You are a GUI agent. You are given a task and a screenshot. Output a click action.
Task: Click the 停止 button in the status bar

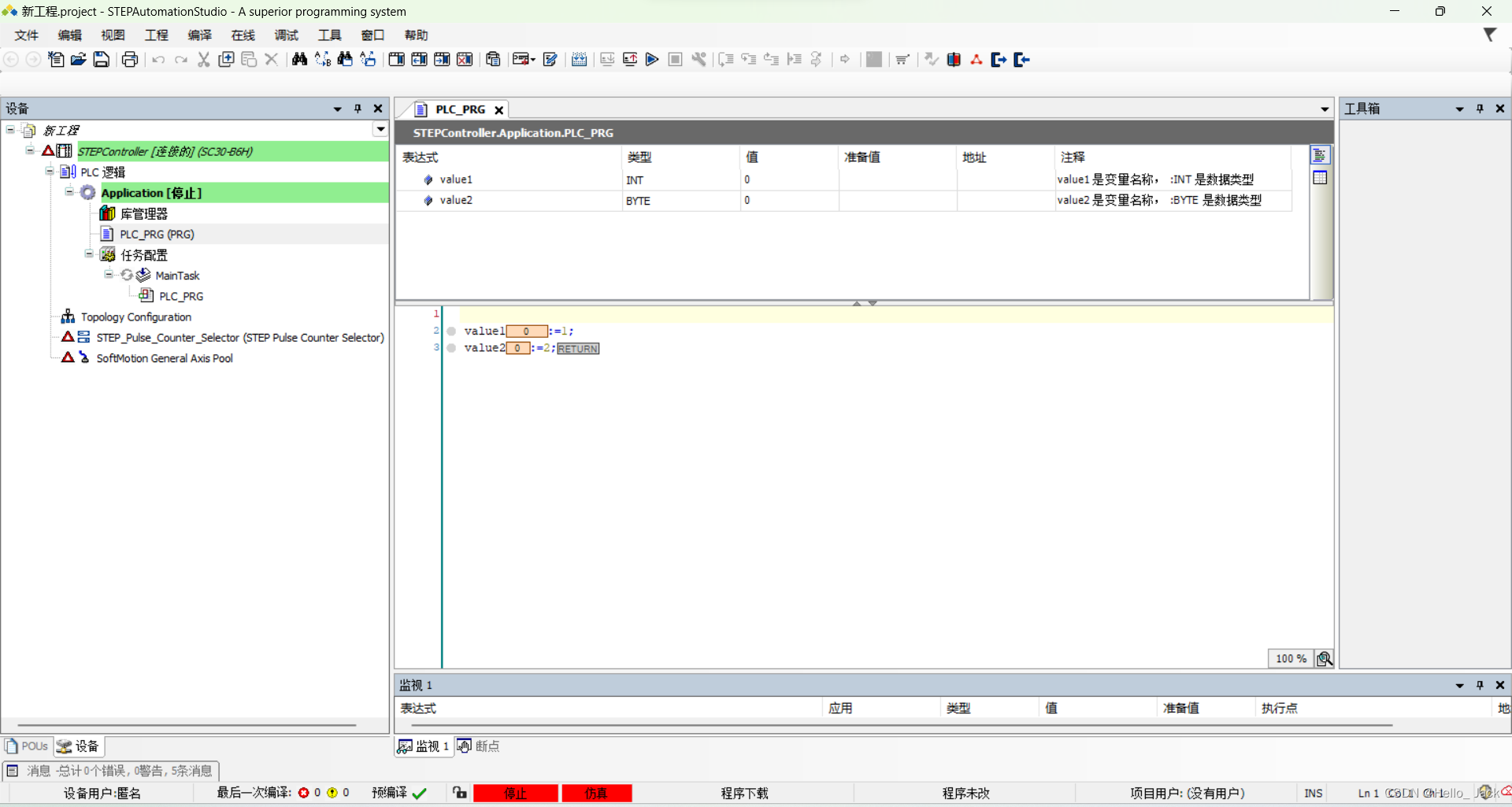(516, 793)
